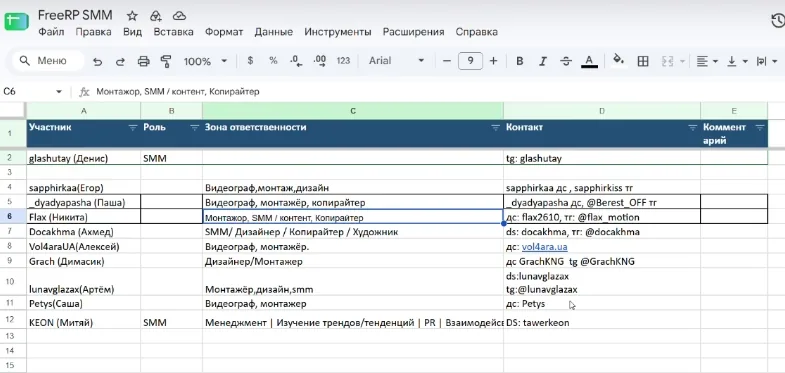This screenshot has width=785, height=373.
Task: Click the font size field
Action: click(x=470, y=61)
